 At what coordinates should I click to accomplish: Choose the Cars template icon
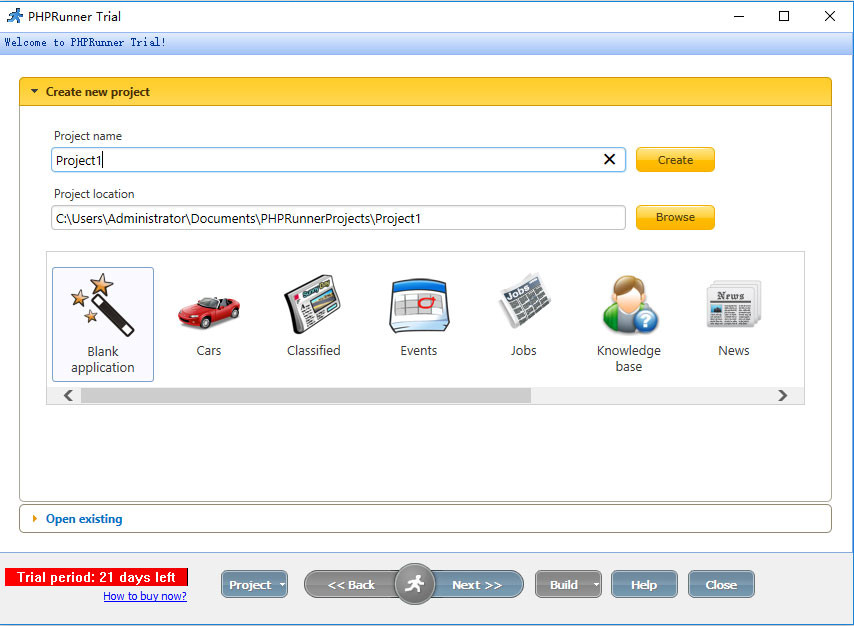[208, 312]
